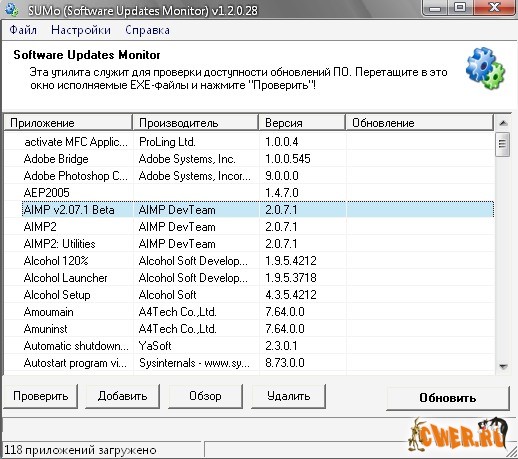Select the Amuninst row
The image size is (518, 459).
[x=249, y=329]
